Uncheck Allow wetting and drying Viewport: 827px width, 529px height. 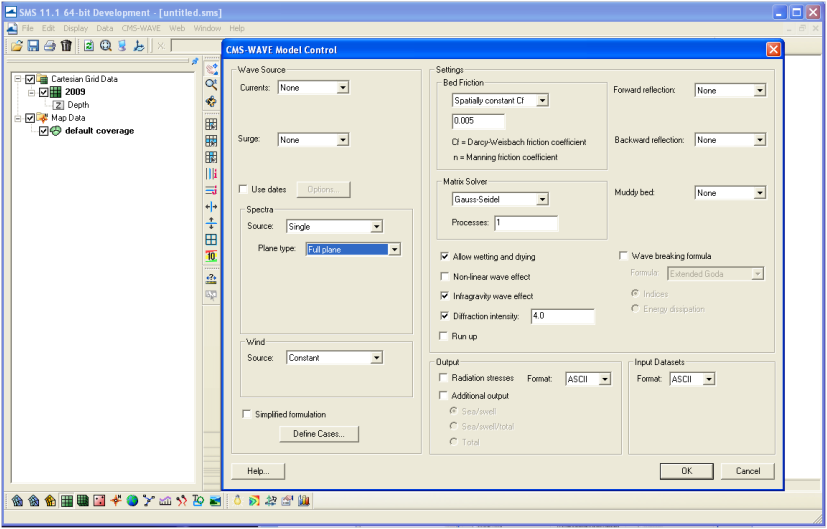pyautogui.click(x=445, y=256)
